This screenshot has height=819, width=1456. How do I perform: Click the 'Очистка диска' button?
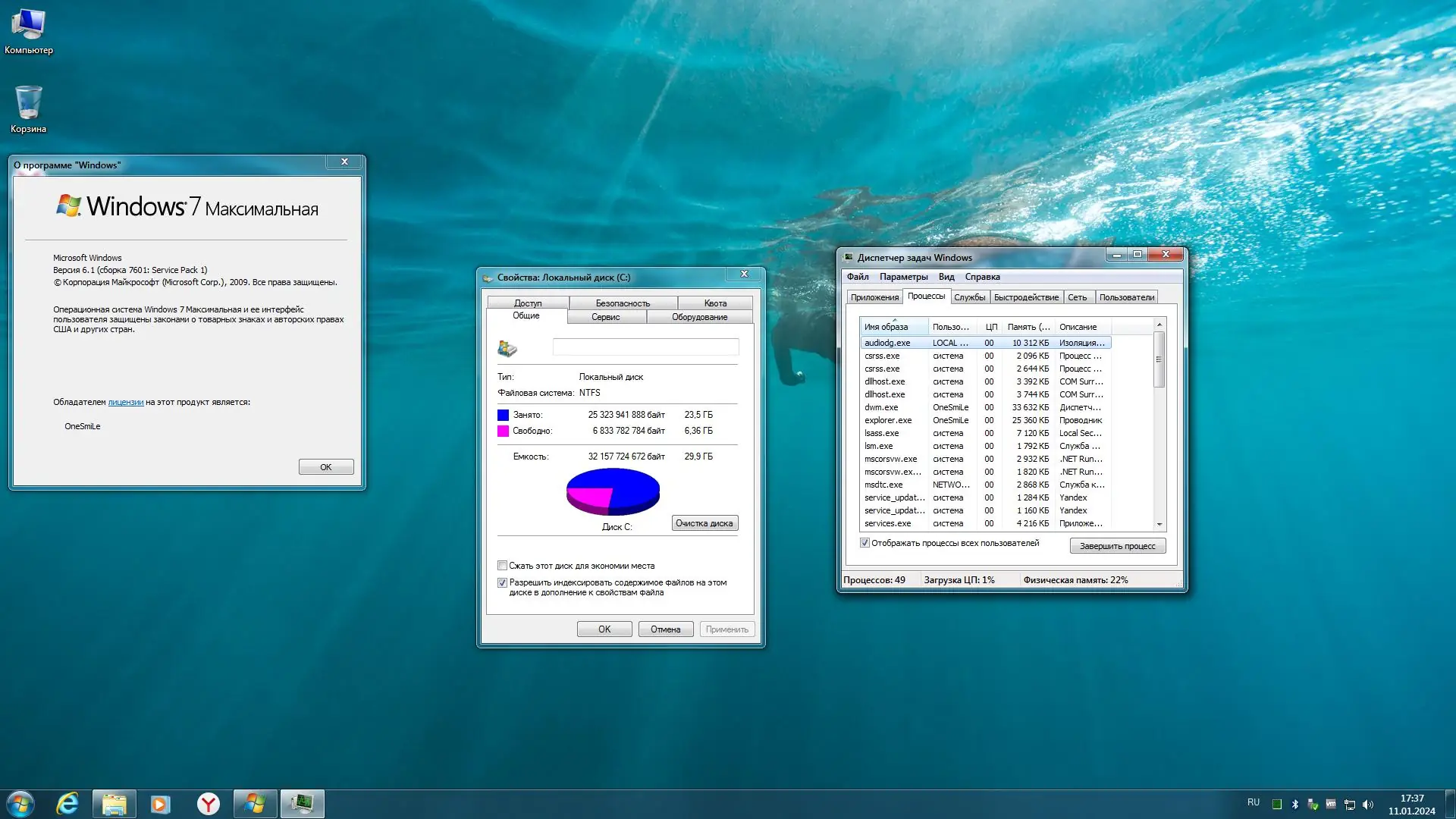[704, 523]
